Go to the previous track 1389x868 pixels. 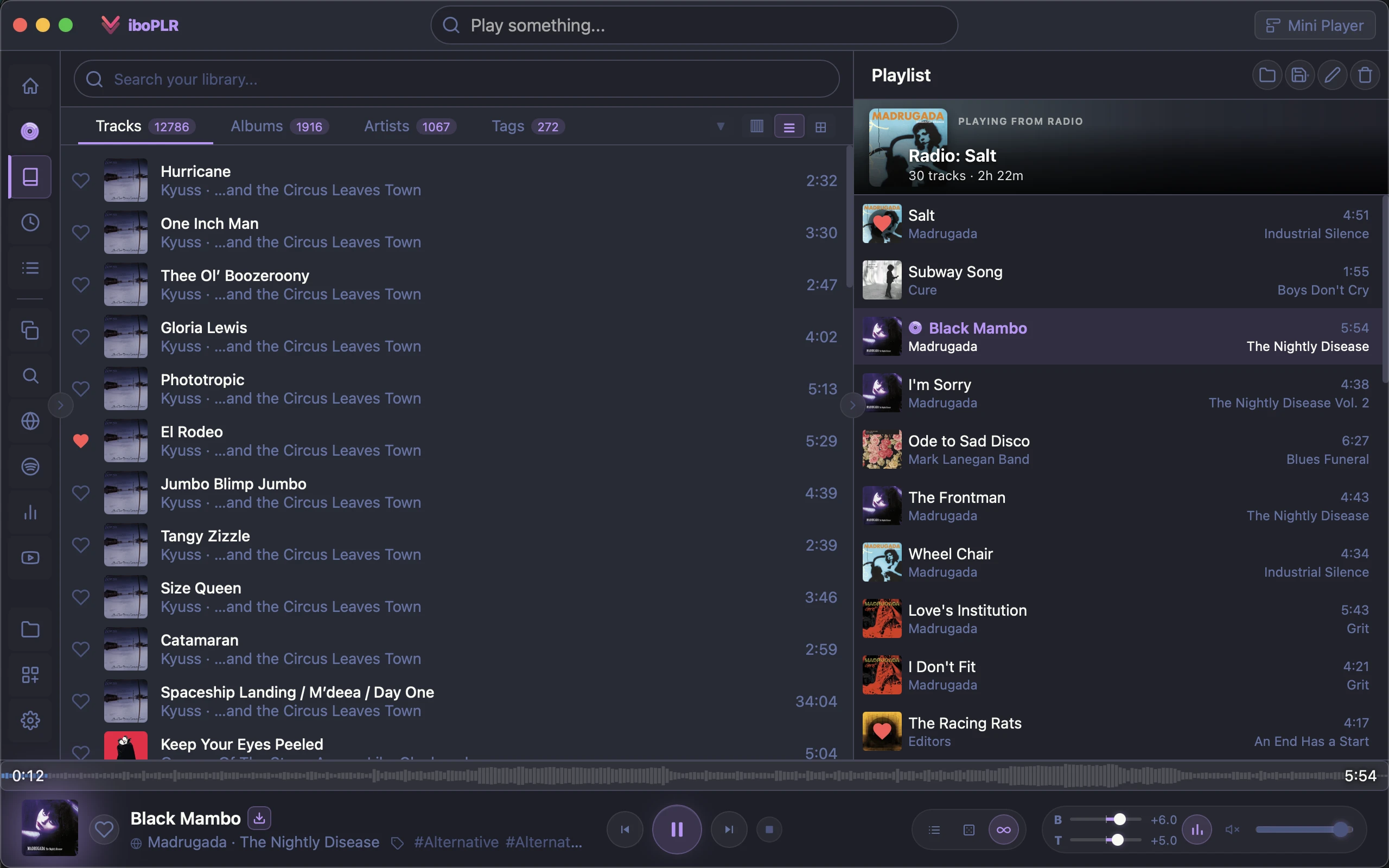[x=625, y=829]
